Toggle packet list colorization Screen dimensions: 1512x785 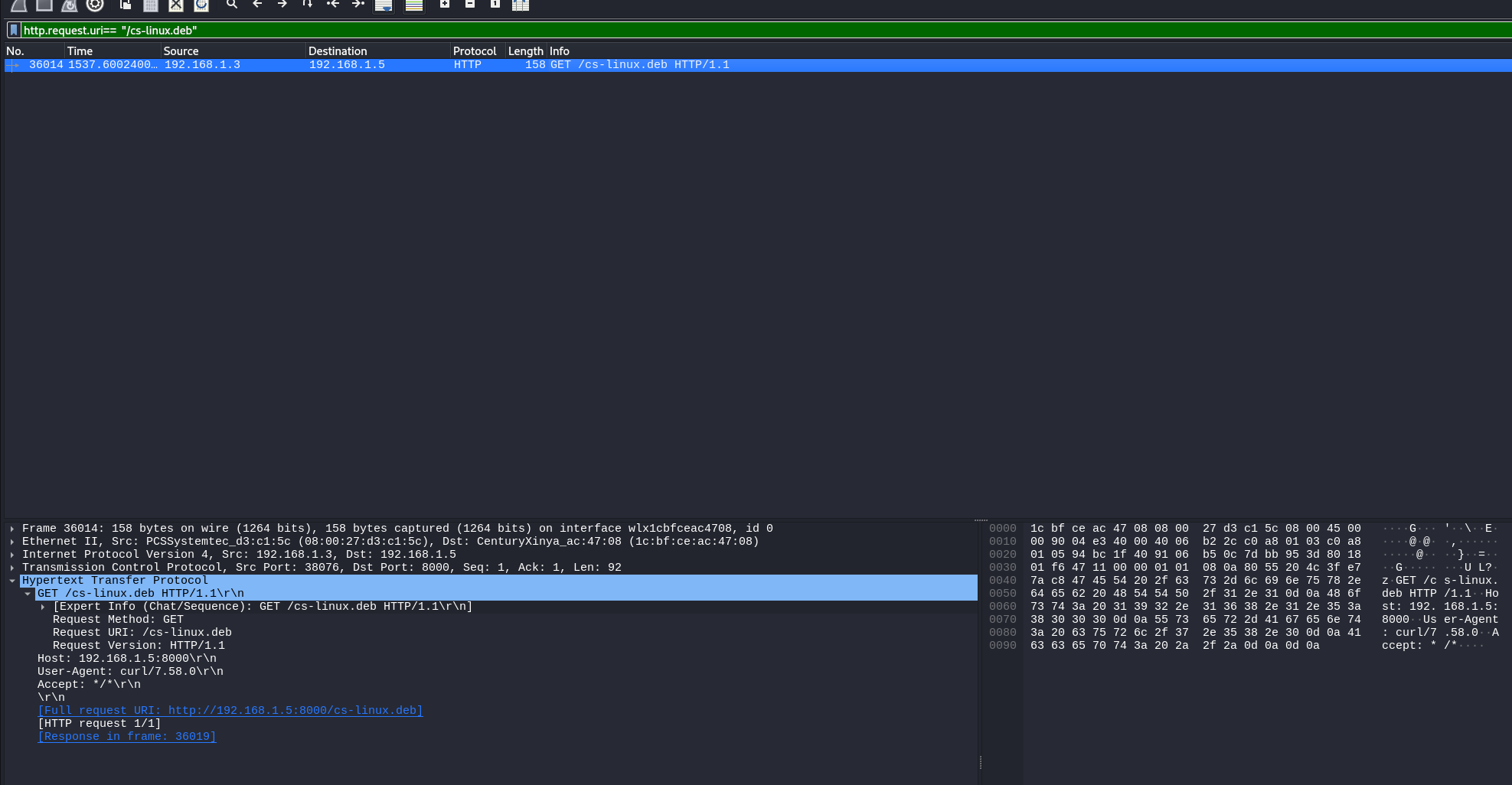coord(414,5)
